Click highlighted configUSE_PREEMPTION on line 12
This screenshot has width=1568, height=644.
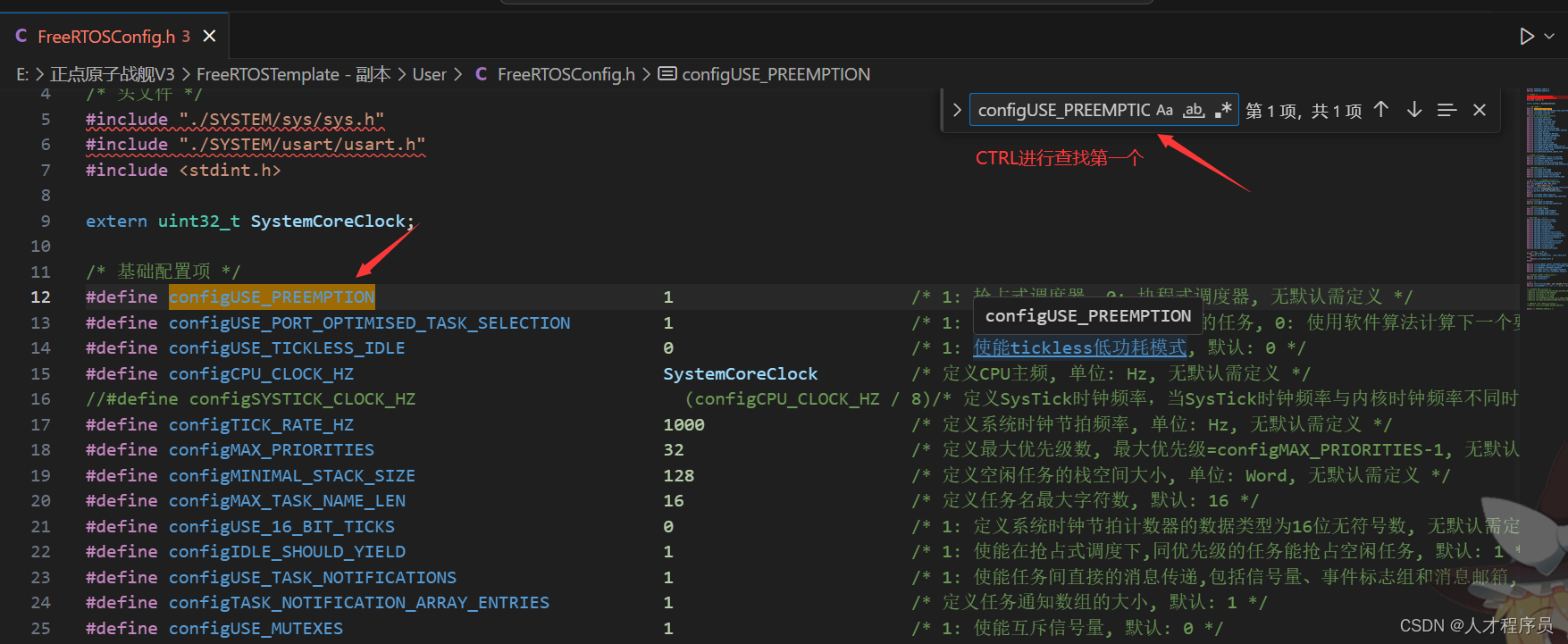[272, 297]
